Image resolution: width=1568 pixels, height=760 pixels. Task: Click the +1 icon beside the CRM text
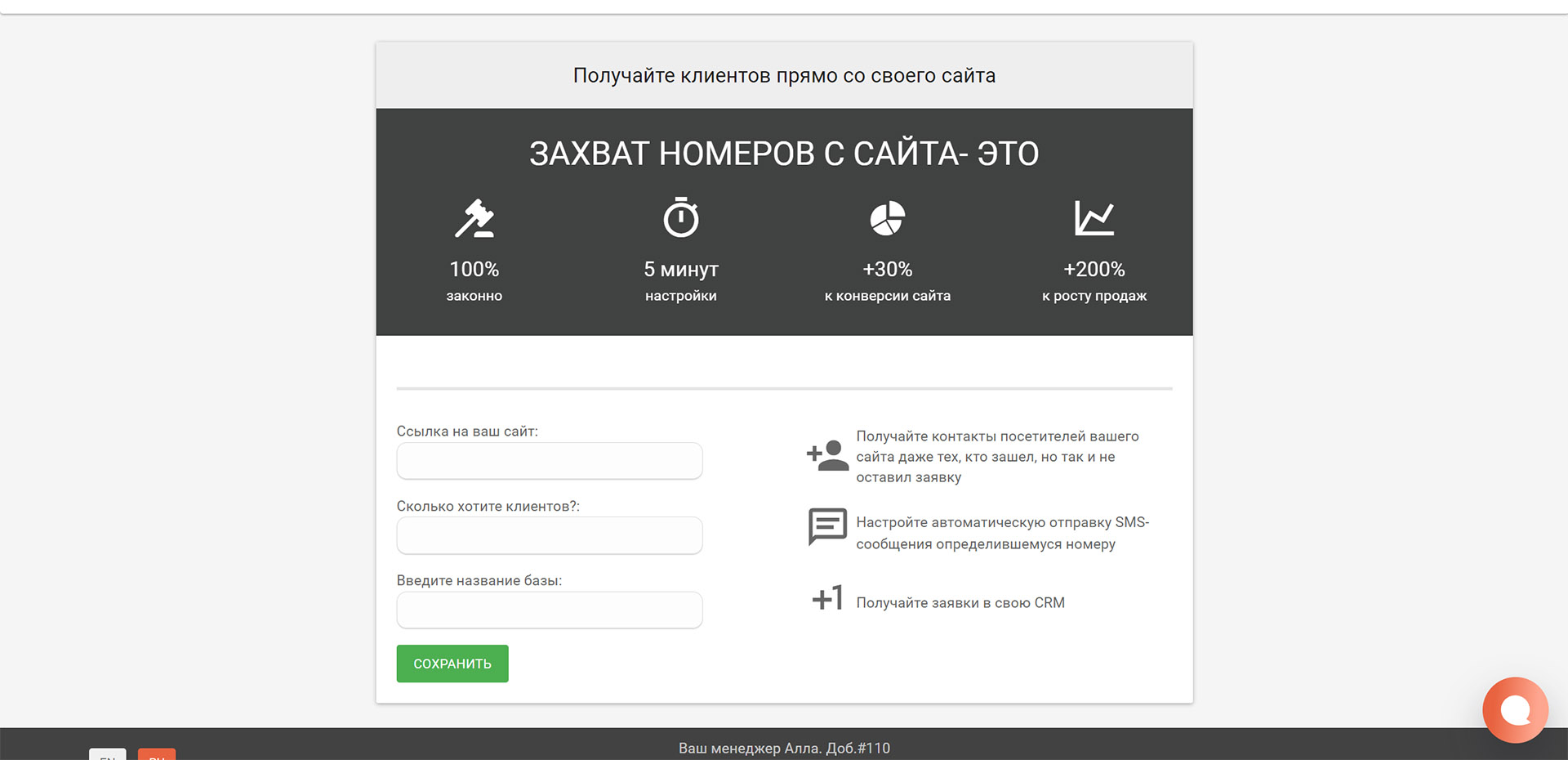point(827,598)
